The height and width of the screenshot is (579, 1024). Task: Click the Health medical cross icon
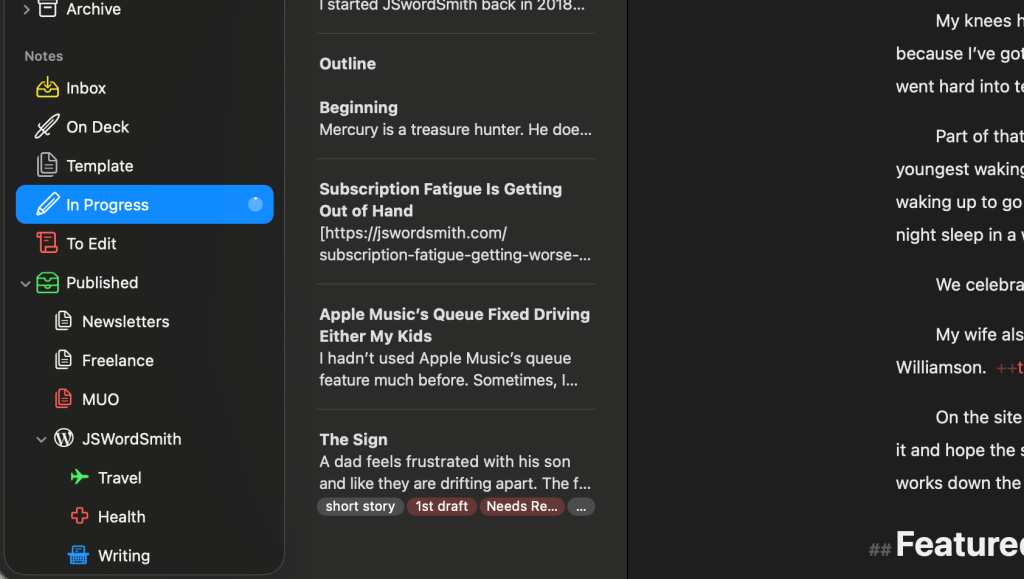pyautogui.click(x=80, y=516)
